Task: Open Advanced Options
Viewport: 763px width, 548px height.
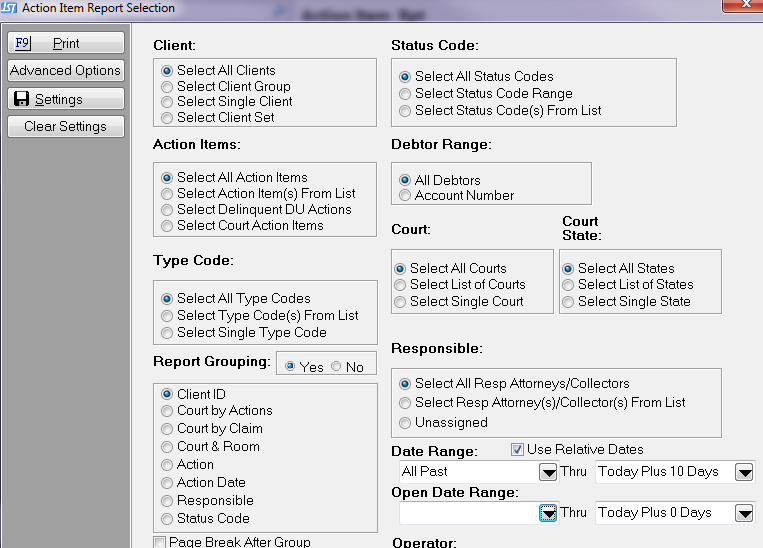Action: pyautogui.click(x=65, y=71)
